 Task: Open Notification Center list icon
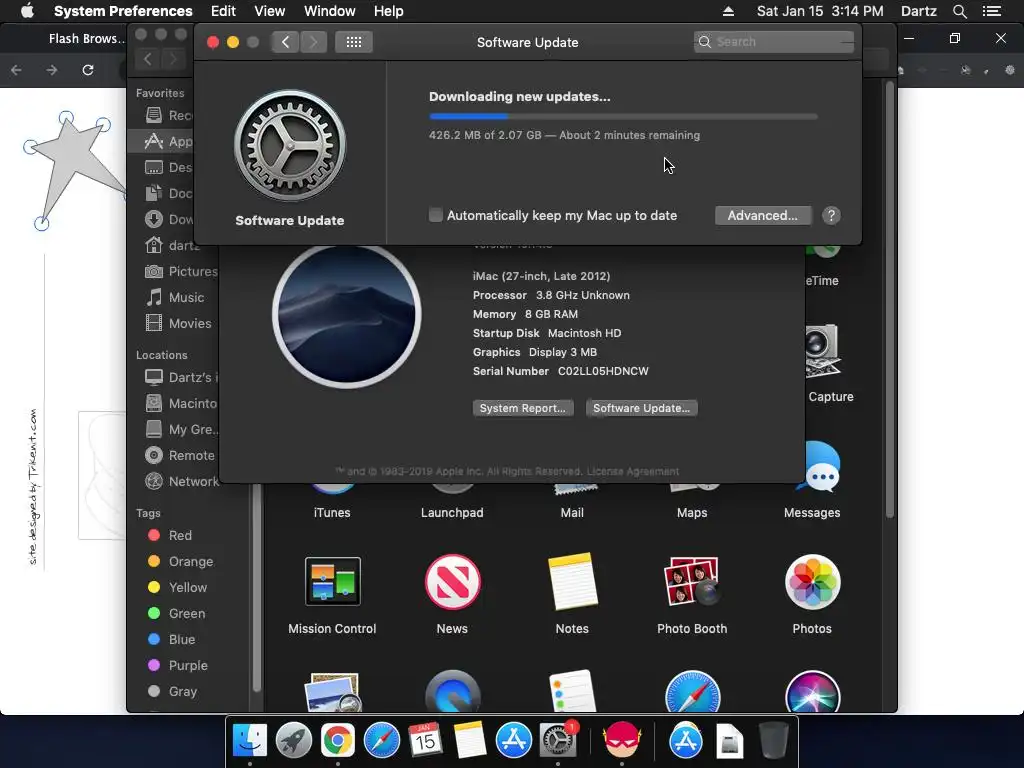tap(992, 11)
